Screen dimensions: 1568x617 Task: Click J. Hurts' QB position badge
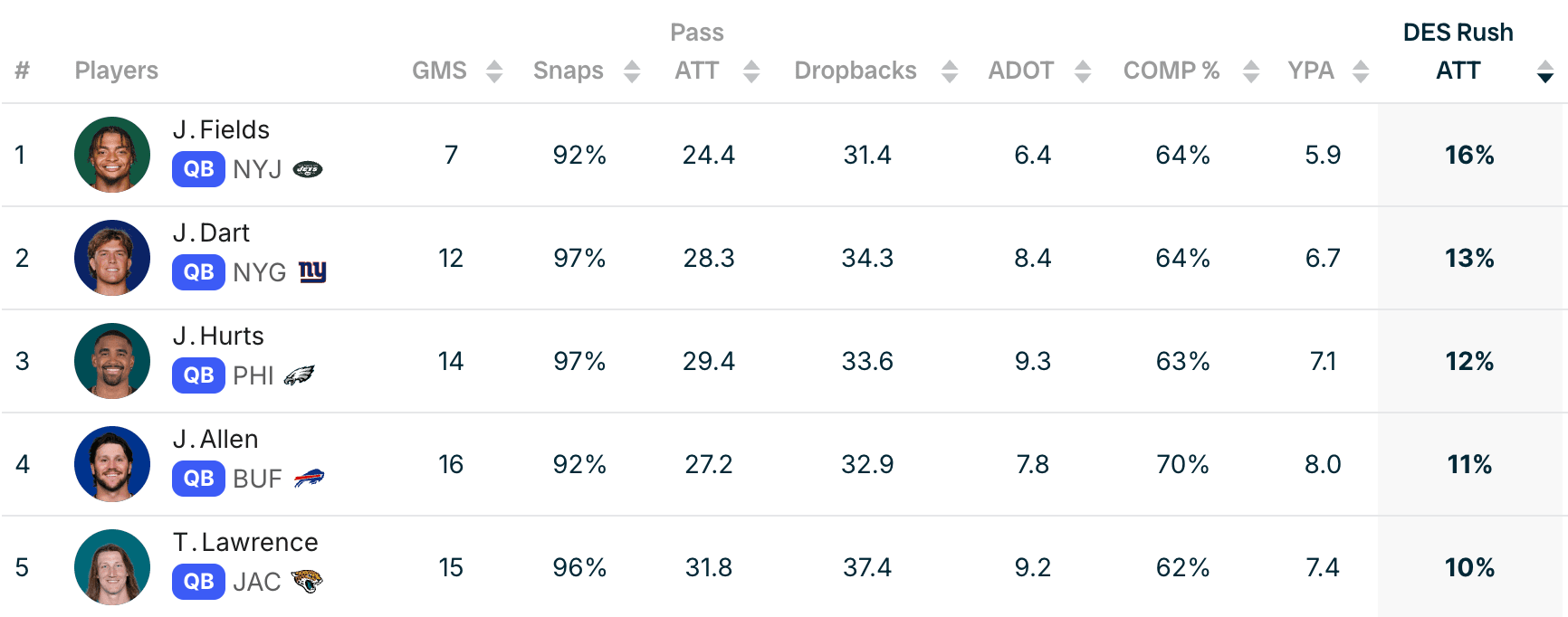(198, 375)
